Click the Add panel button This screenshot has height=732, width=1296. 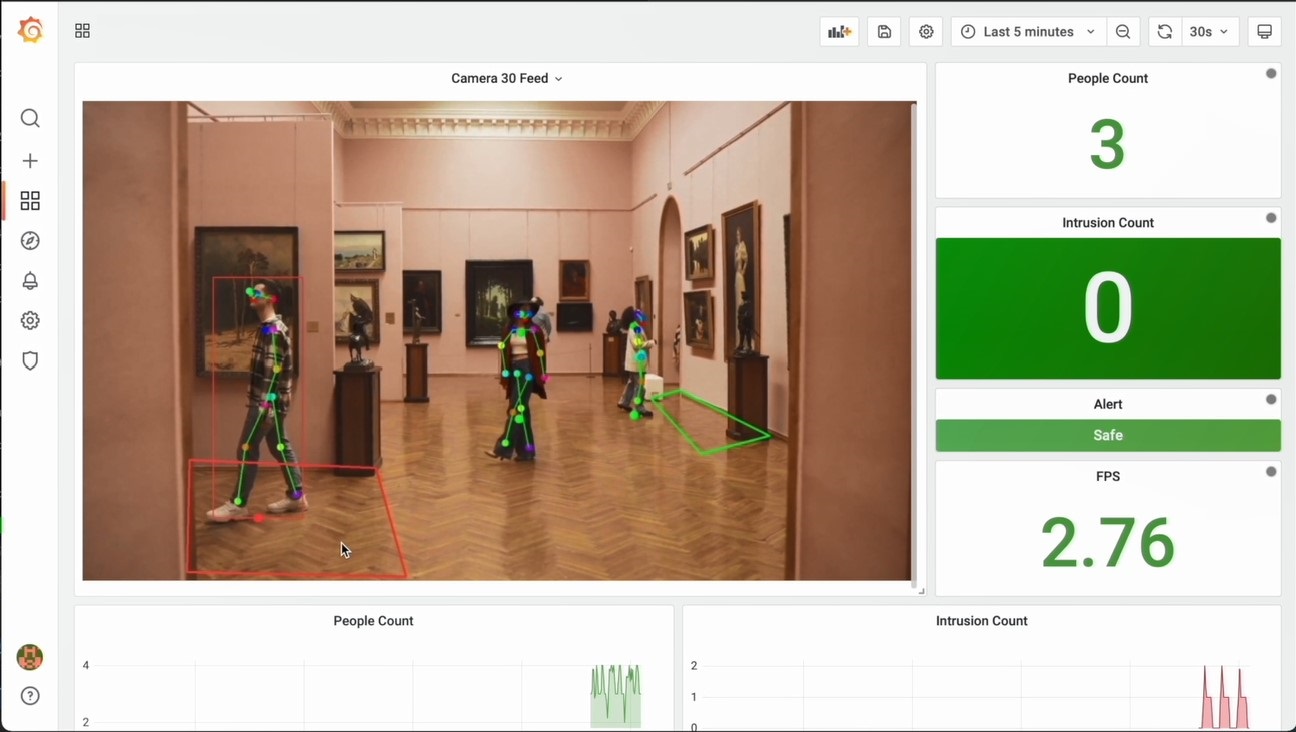[840, 32]
